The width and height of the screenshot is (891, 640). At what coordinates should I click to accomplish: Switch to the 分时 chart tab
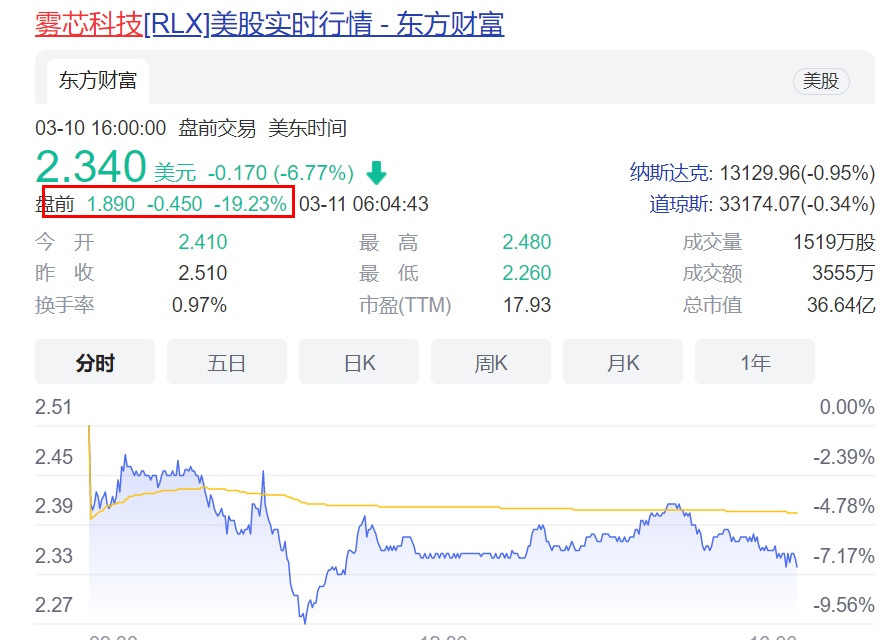(95, 362)
